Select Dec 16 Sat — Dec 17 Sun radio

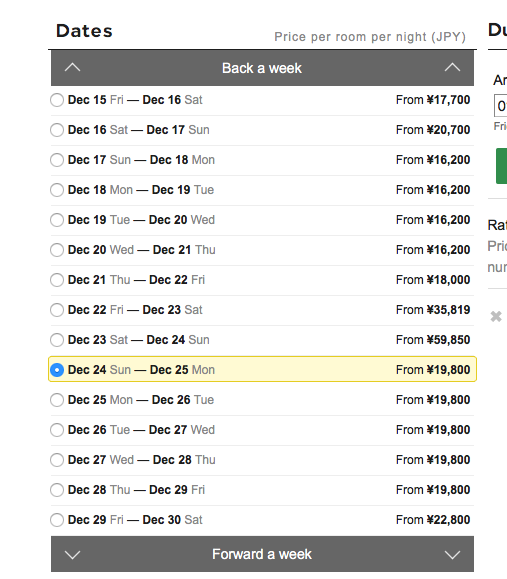57,130
